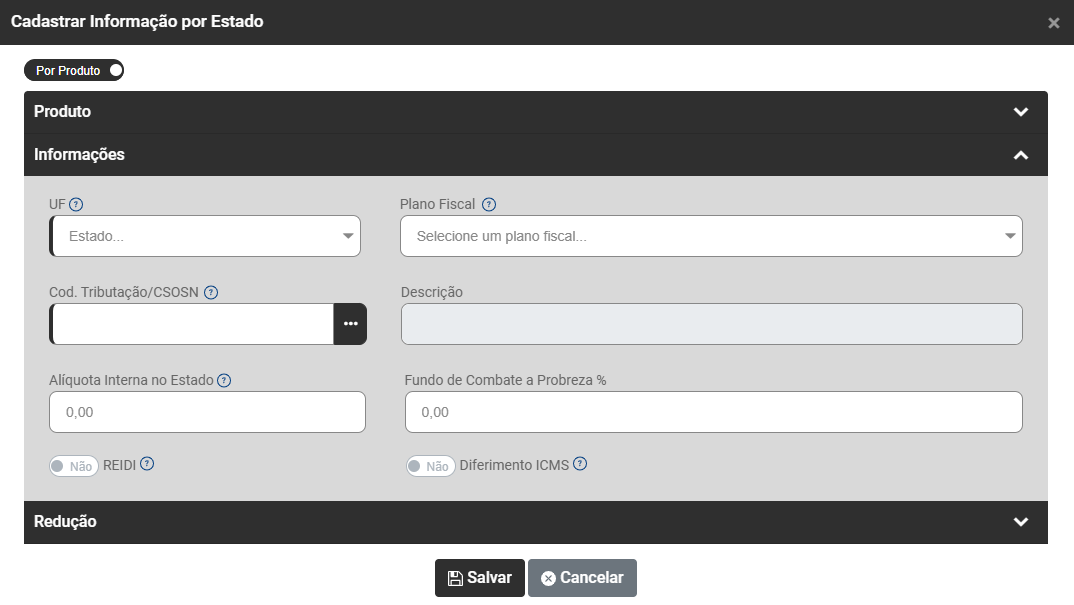Click the help icon next to UF
This screenshot has width=1074, height=605.
pyautogui.click(x=76, y=204)
